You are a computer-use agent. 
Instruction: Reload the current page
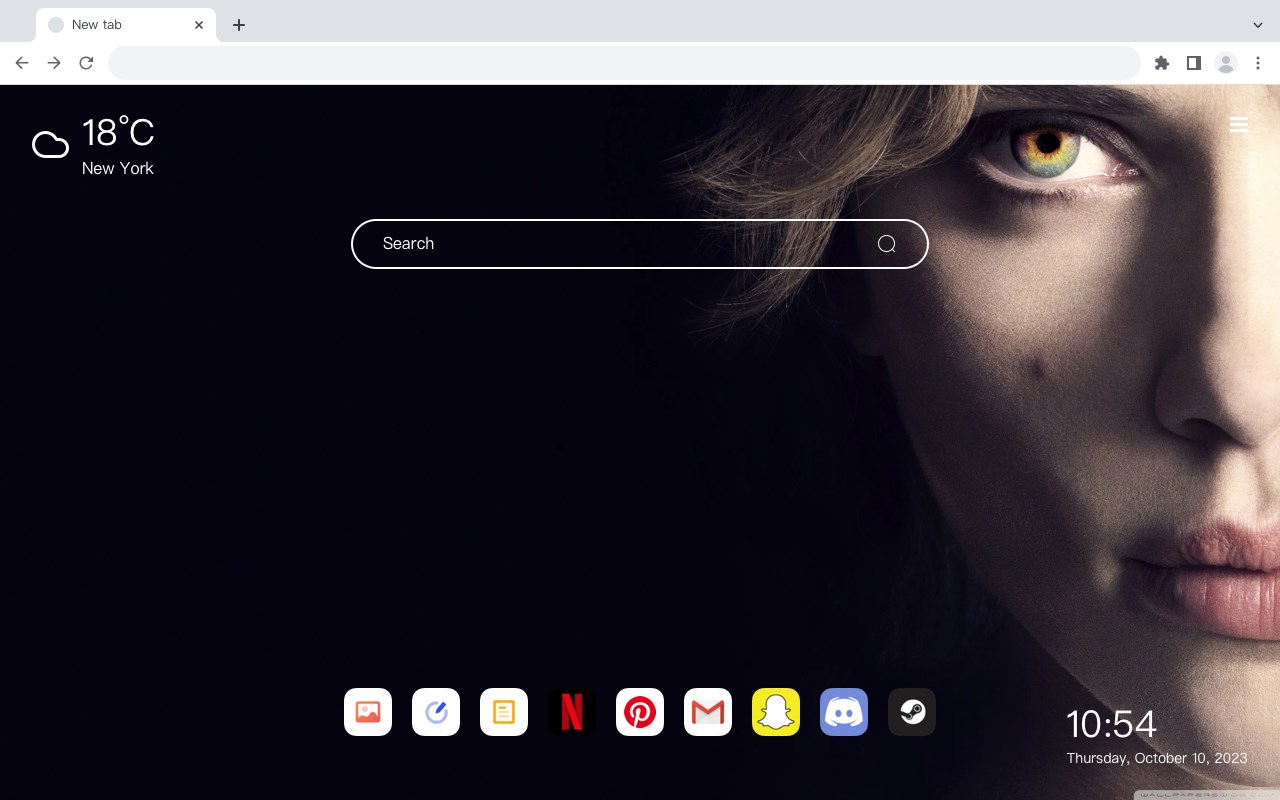coord(86,63)
